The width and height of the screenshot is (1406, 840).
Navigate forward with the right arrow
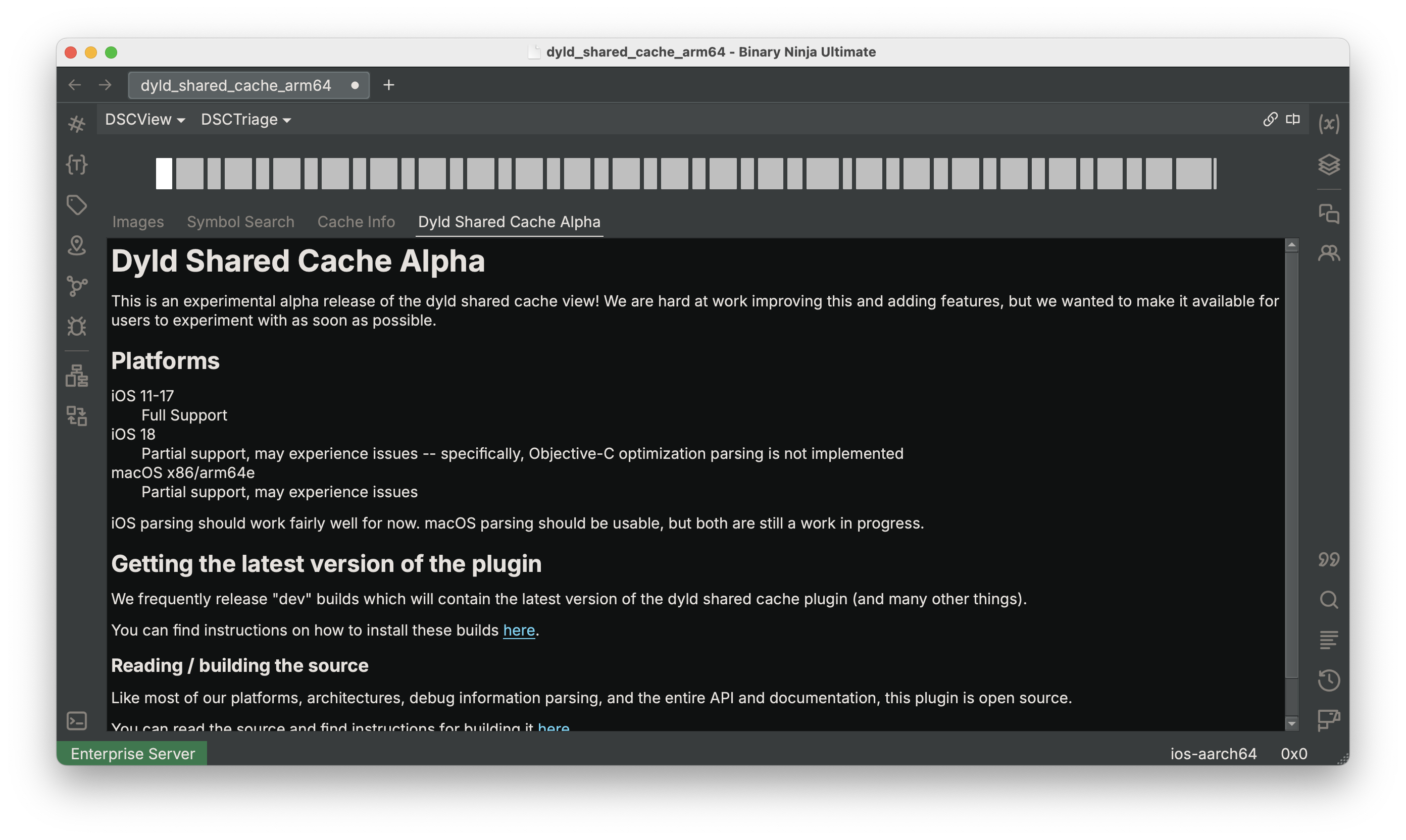[106, 85]
